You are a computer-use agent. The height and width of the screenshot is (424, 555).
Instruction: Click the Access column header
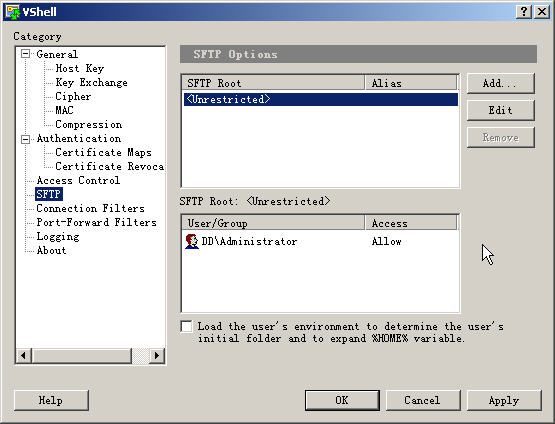[x=411, y=223]
